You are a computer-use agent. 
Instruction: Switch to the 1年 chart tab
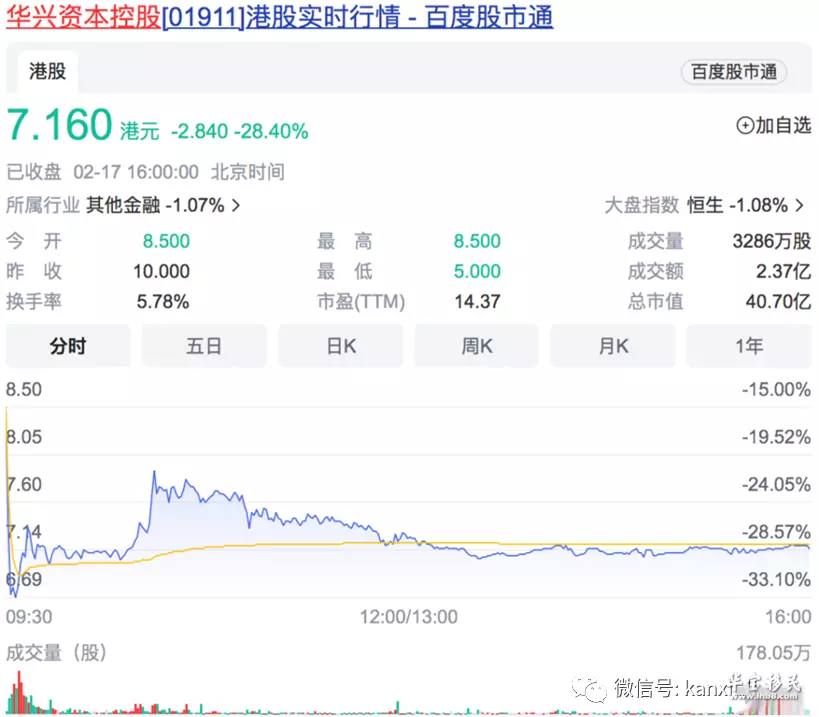(749, 346)
